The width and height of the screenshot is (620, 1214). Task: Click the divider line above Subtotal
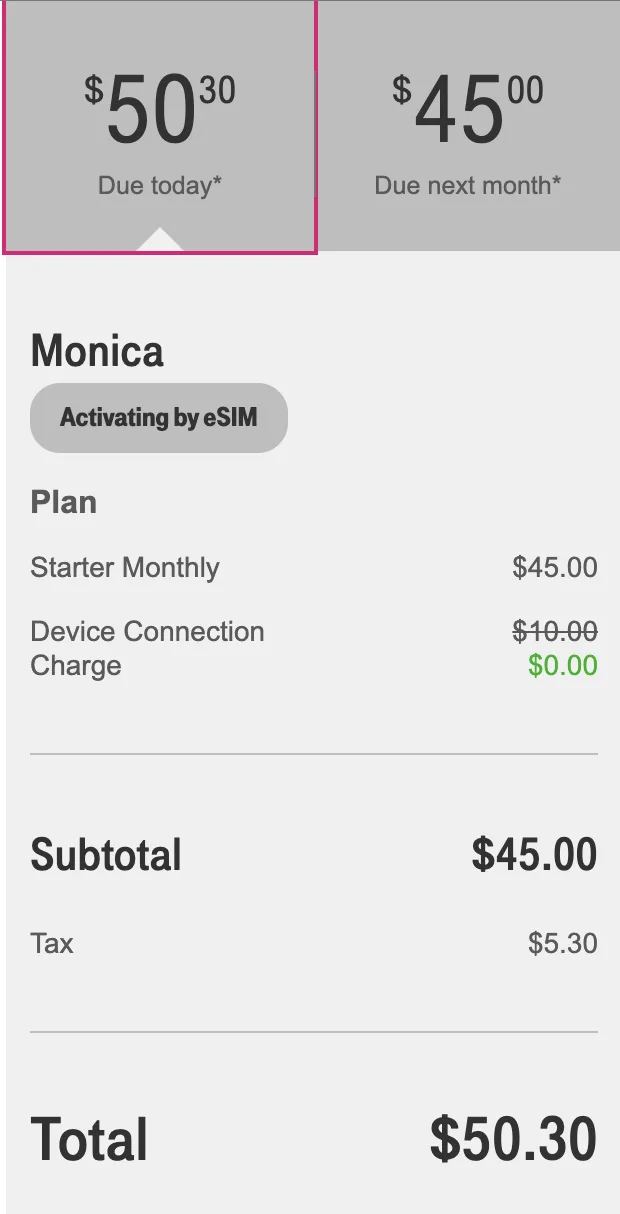click(314, 754)
